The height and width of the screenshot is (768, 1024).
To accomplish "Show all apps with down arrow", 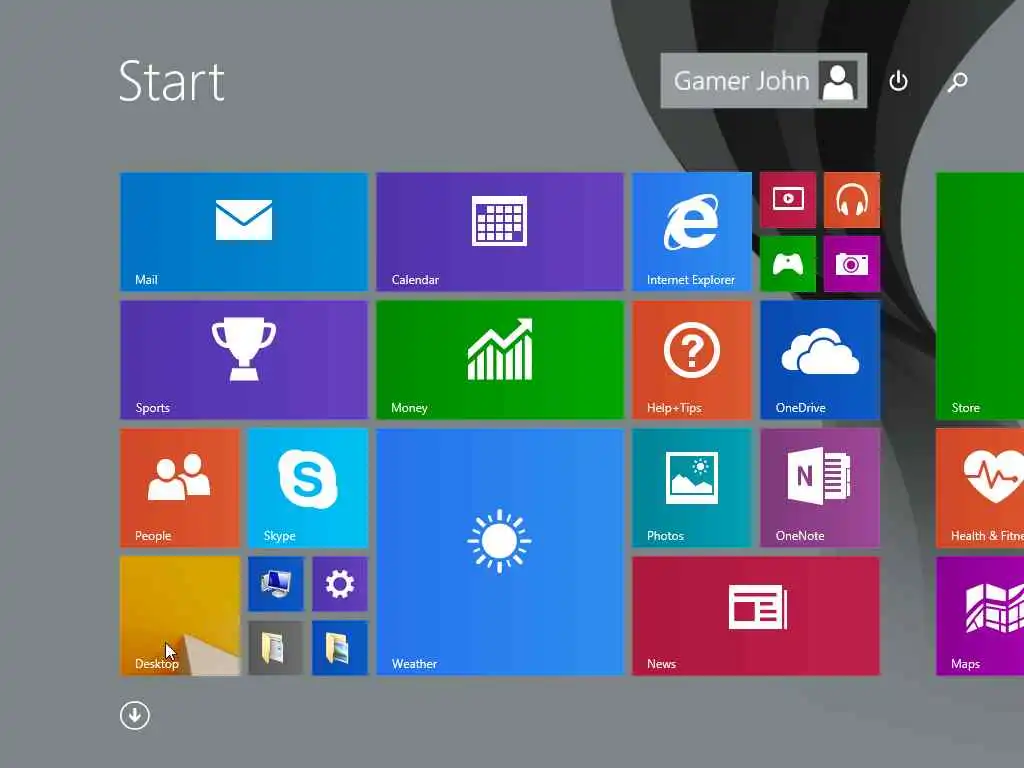I will pos(135,715).
